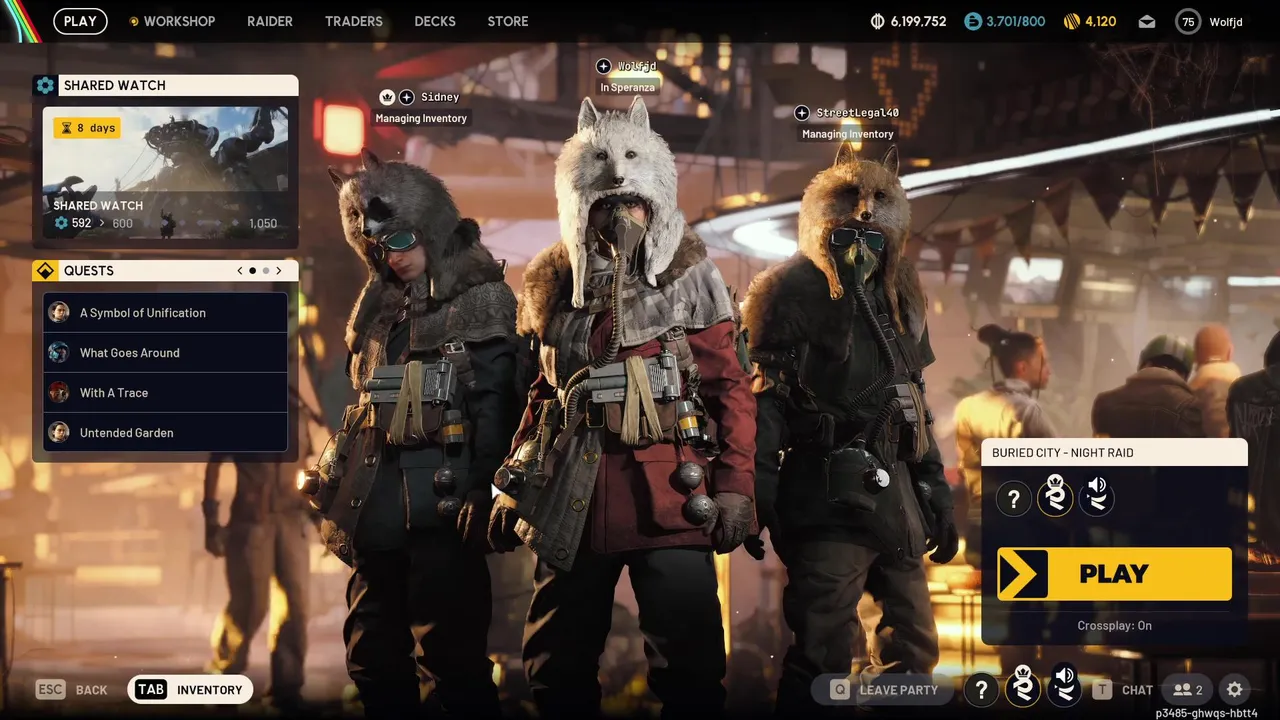Switch to the RAIDER tab
Viewport: 1280px width, 720px height.
(x=270, y=21)
